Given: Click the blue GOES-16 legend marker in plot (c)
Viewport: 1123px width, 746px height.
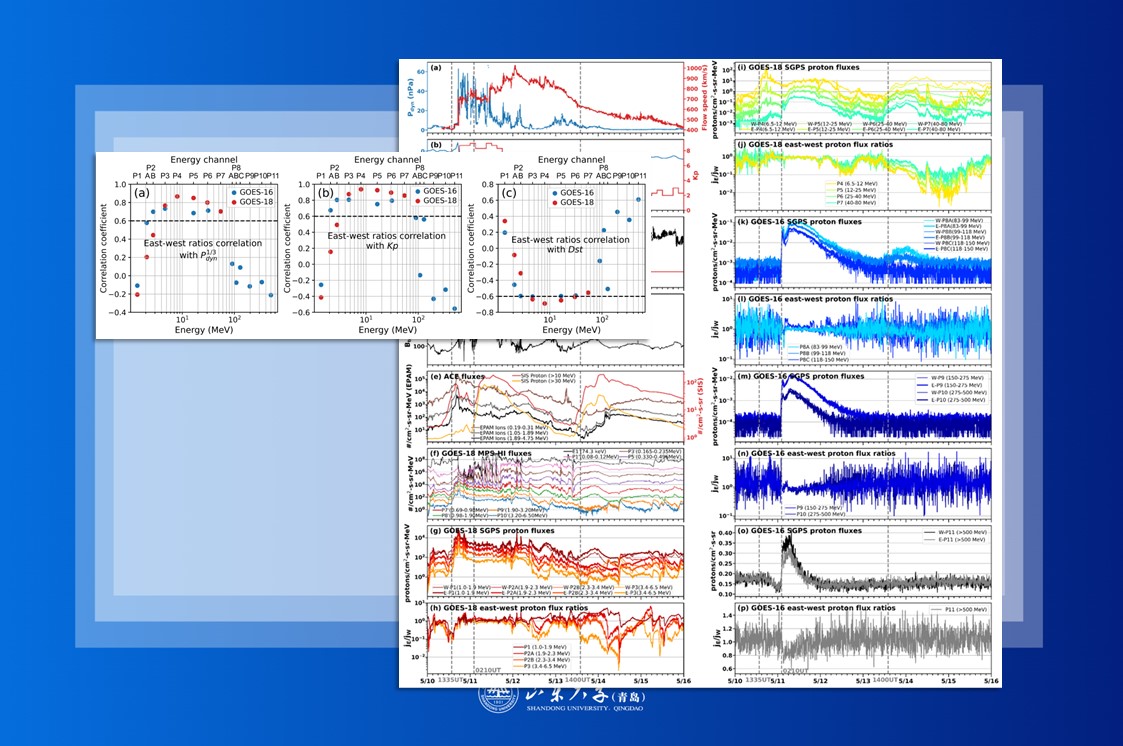Looking at the screenshot, I should tap(555, 191).
